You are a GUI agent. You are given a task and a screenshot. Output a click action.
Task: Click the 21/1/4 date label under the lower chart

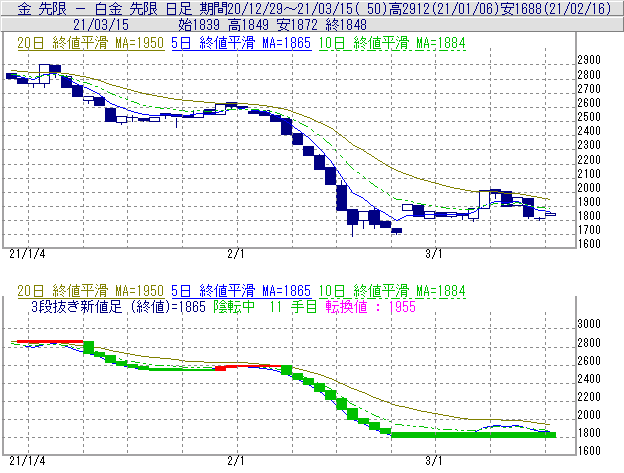[27, 461]
